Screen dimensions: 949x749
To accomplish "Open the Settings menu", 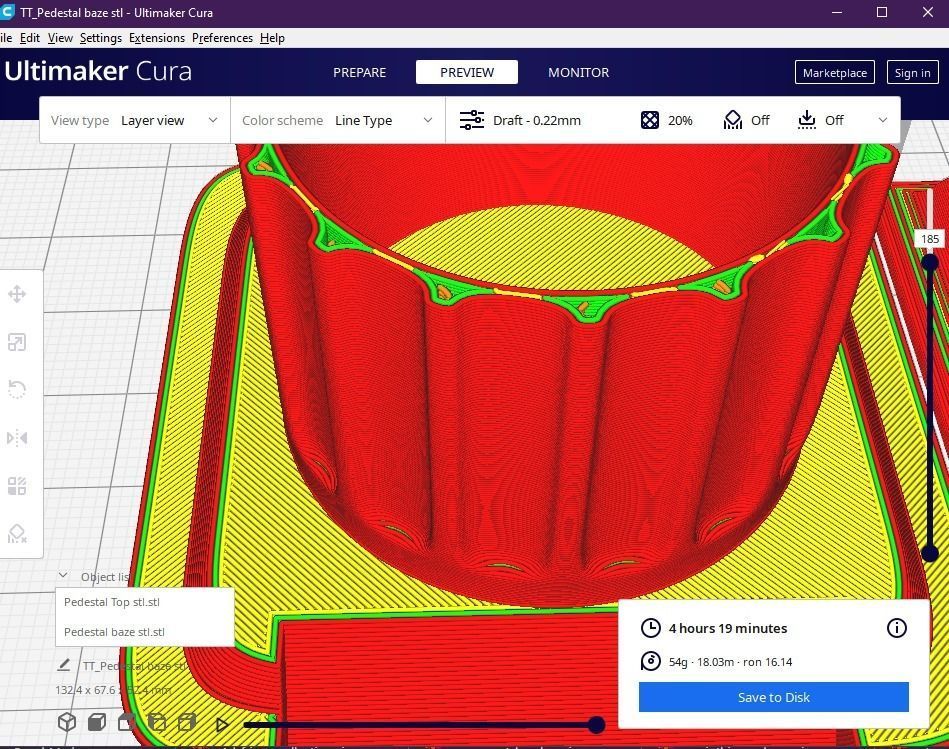I will point(100,38).
